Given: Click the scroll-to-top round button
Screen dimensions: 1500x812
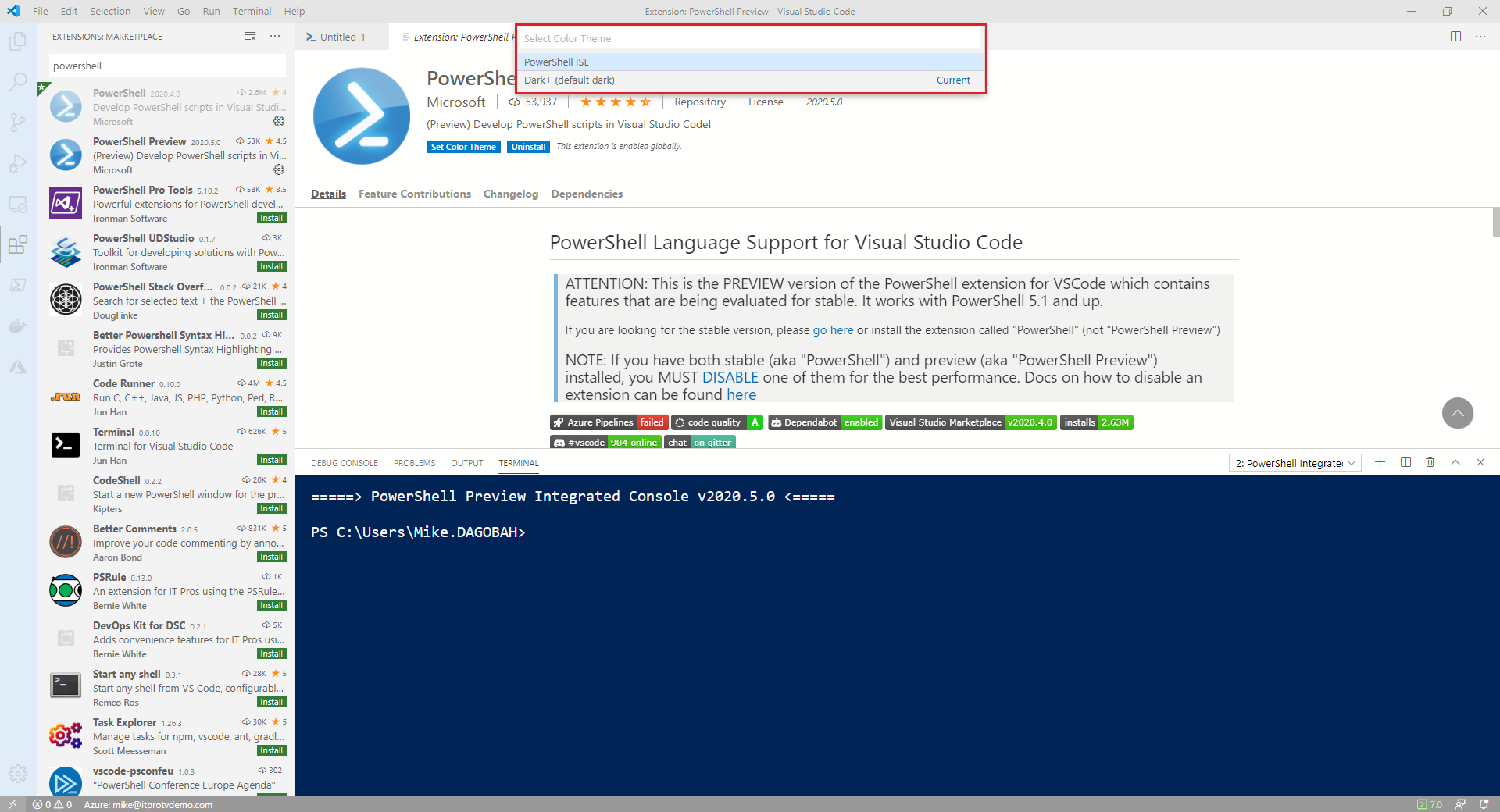Looking at the screenshot, I should (x=1458, y=413).
